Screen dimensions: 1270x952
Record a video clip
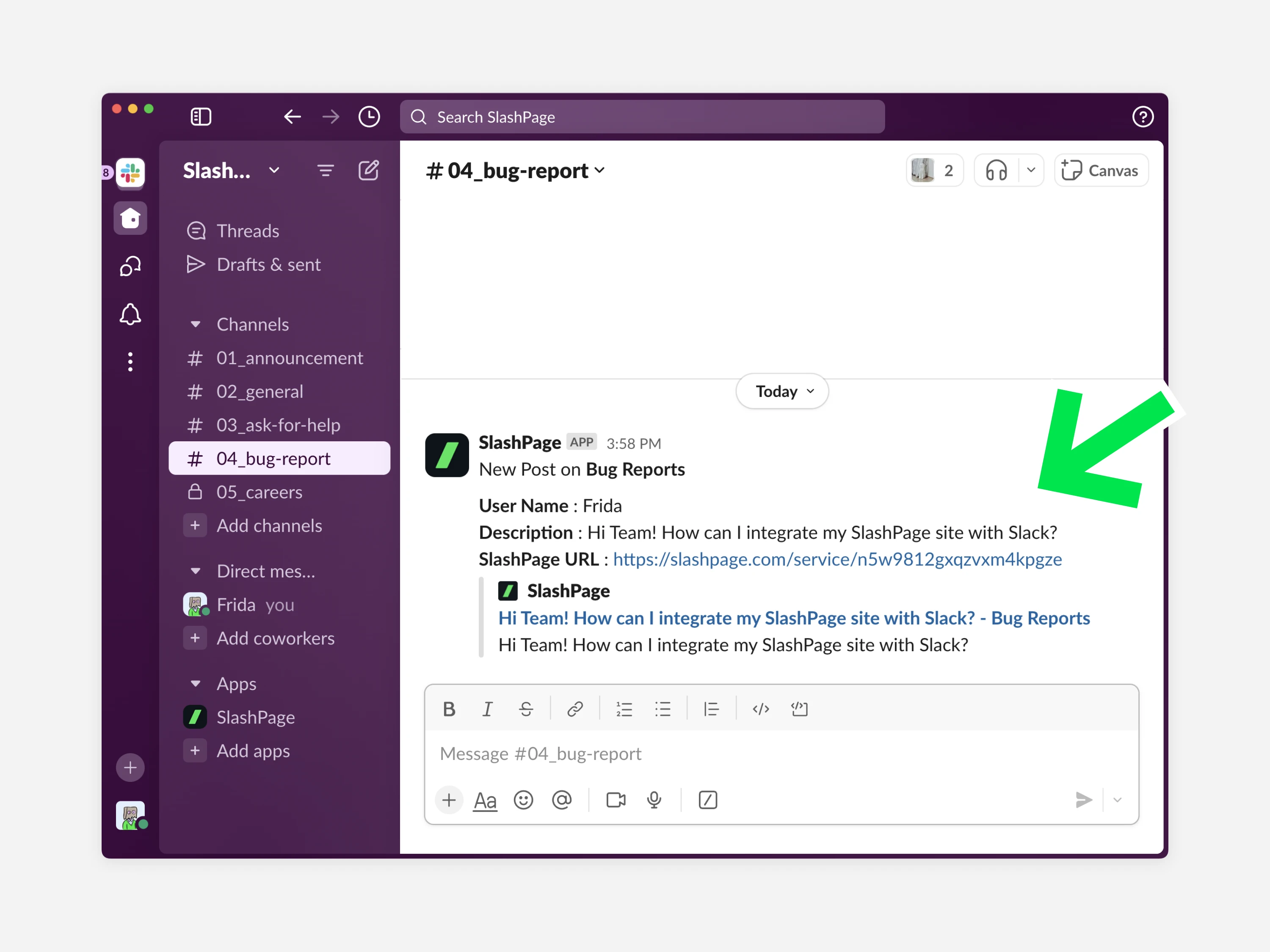click(x=616, y=799)
